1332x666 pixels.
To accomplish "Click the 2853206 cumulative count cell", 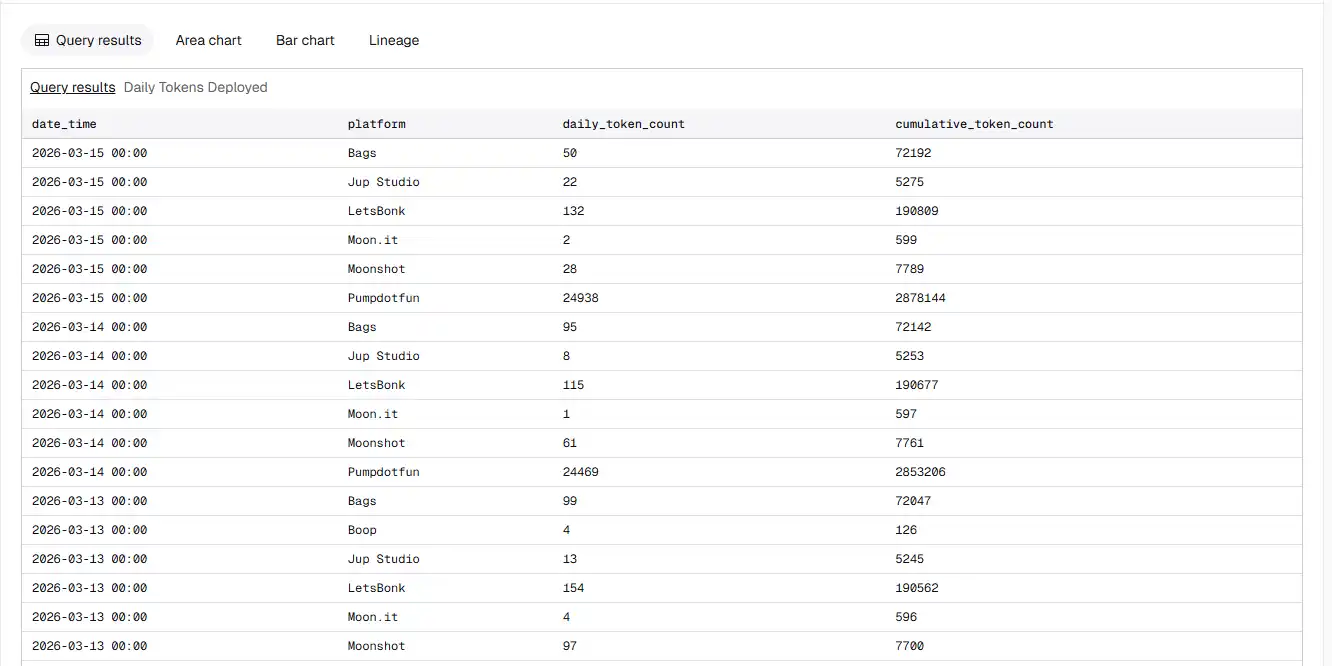I will [920, 472].
